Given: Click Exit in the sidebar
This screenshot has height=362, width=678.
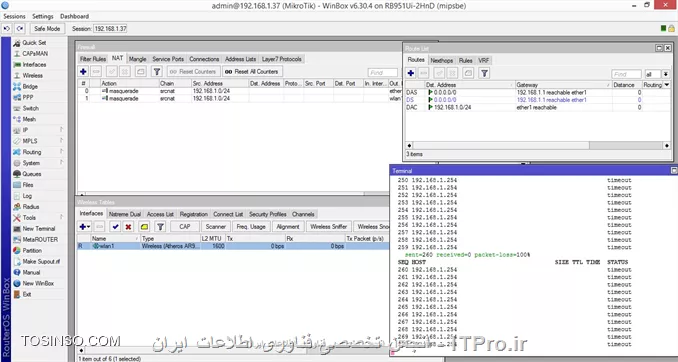Looking at the screenshot, I should point(27,294).
